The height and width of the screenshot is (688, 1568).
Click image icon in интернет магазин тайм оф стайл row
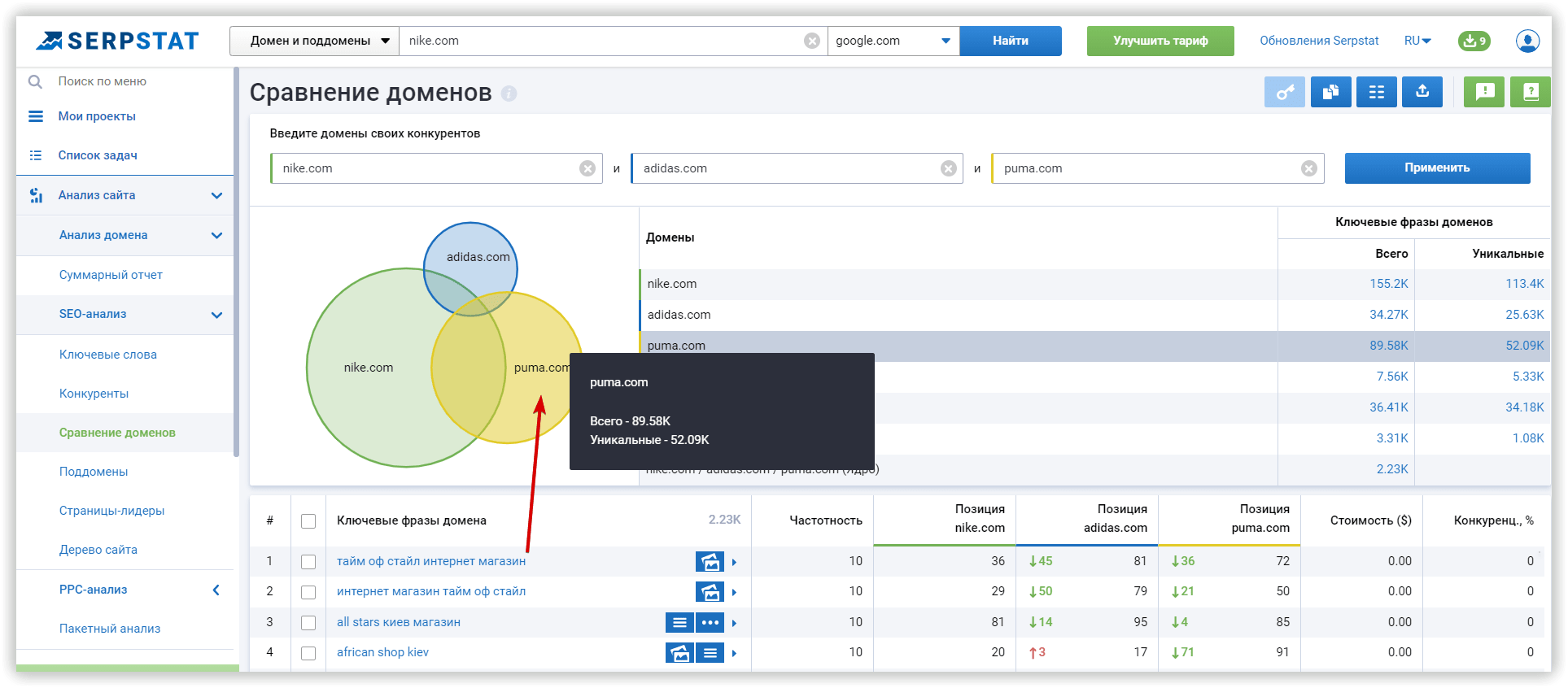[x=710, y=592]
